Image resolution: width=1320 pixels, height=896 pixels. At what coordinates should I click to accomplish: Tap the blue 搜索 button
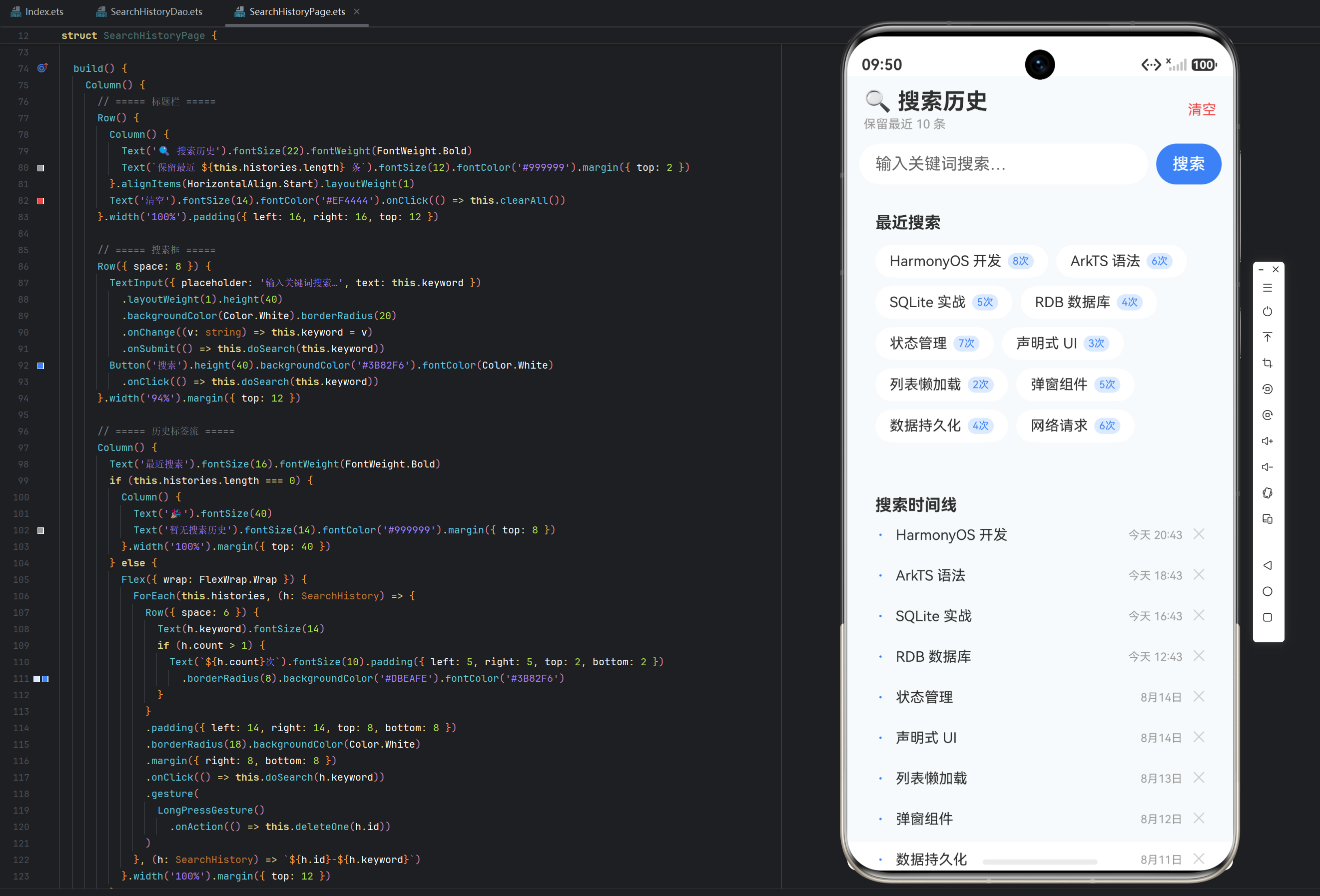pos(1188,164)
